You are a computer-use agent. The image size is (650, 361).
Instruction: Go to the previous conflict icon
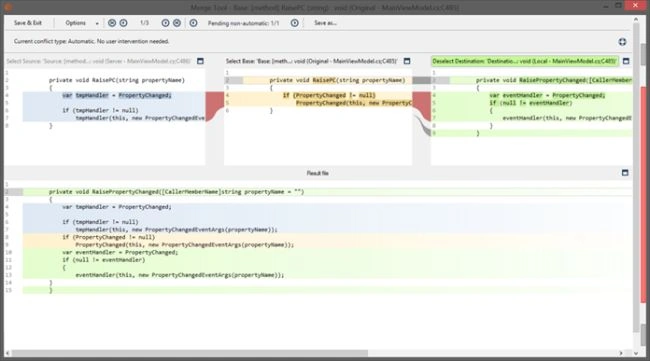point(124,23)
